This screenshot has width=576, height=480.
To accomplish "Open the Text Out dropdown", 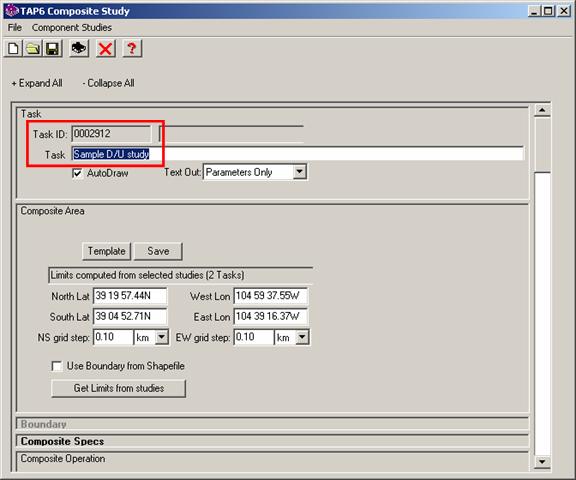I will 300,172.
